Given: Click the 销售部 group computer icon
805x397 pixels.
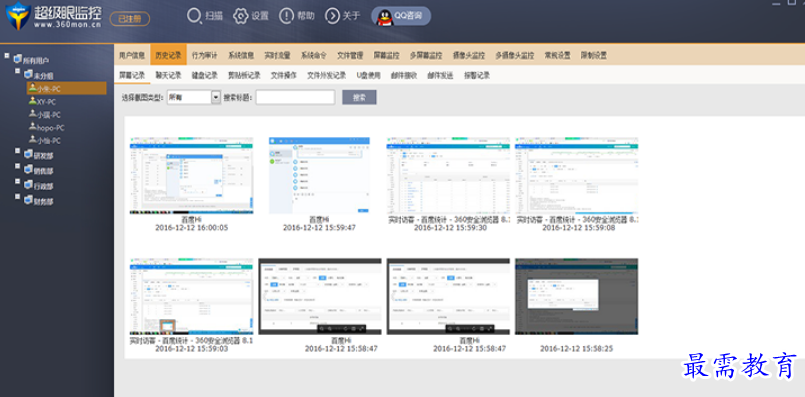Looking at the screenshot, I should (29, 170).
